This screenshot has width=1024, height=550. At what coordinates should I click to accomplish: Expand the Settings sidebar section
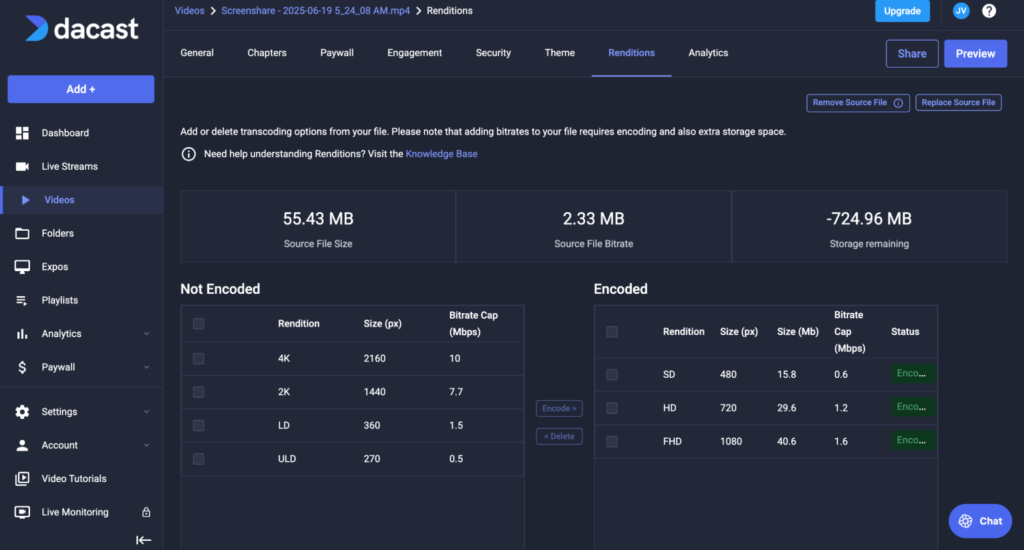click(x=147, y=412)
